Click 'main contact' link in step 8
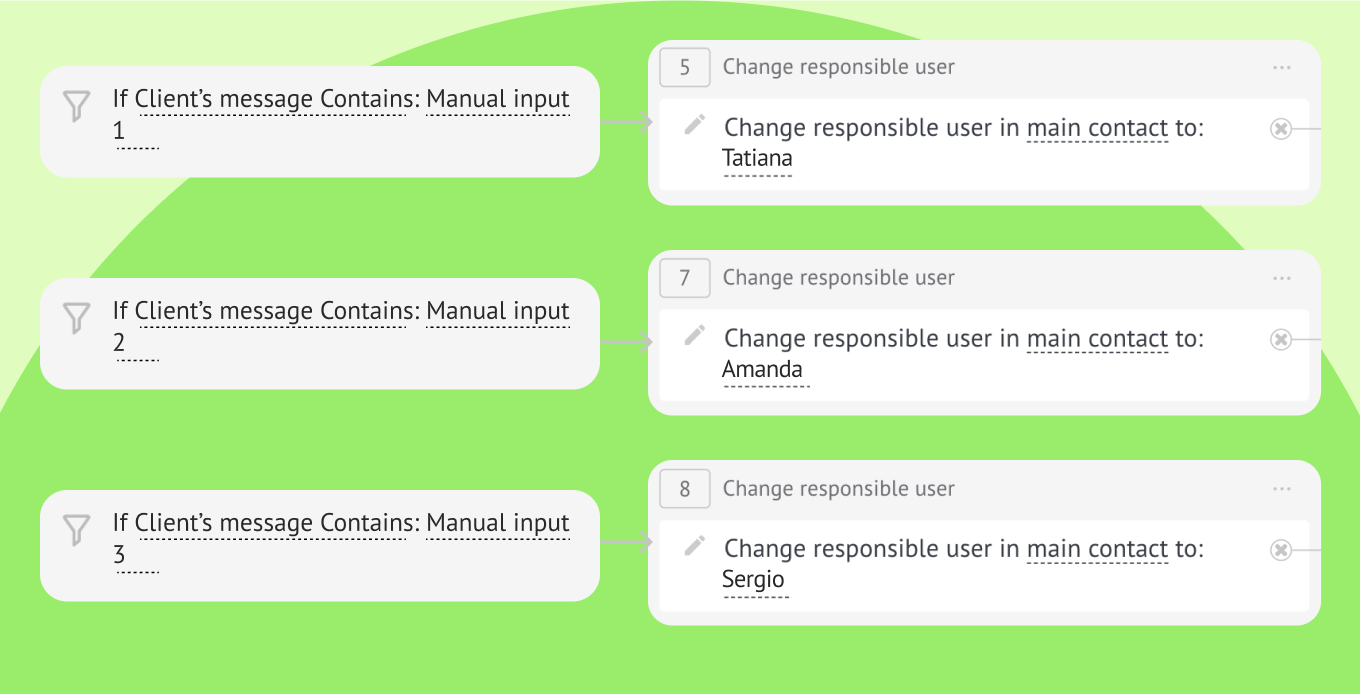This screenshot has height=694, width=1360. click(x=1097, y=549)
